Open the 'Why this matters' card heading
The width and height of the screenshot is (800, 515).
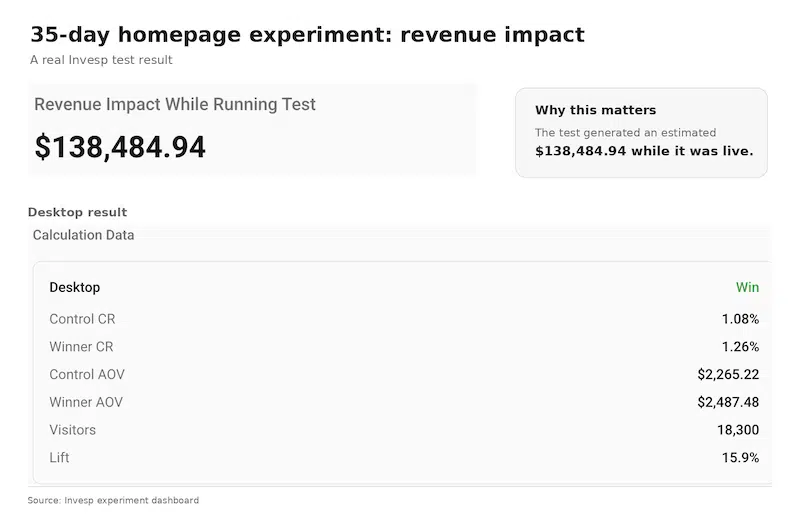(x=595, y=110)
